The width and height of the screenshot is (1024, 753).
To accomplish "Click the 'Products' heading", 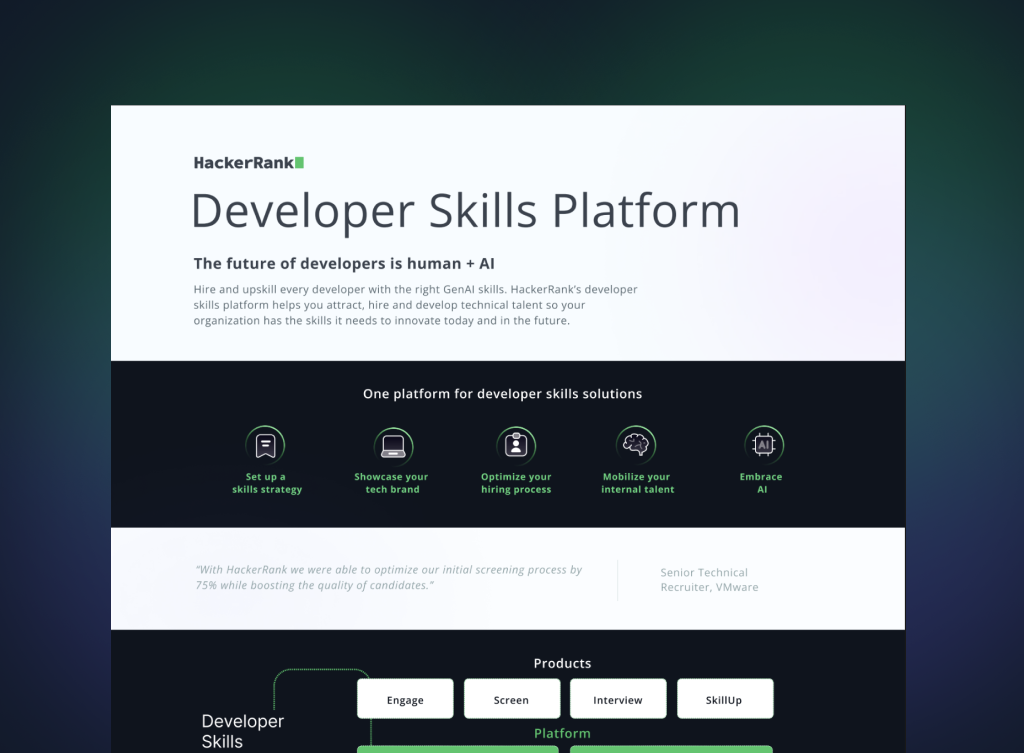I will [x=562, y=664].
